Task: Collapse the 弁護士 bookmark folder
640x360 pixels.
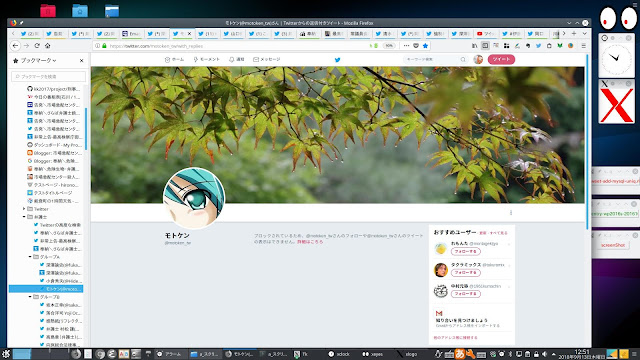Action: tap(24, 217)
